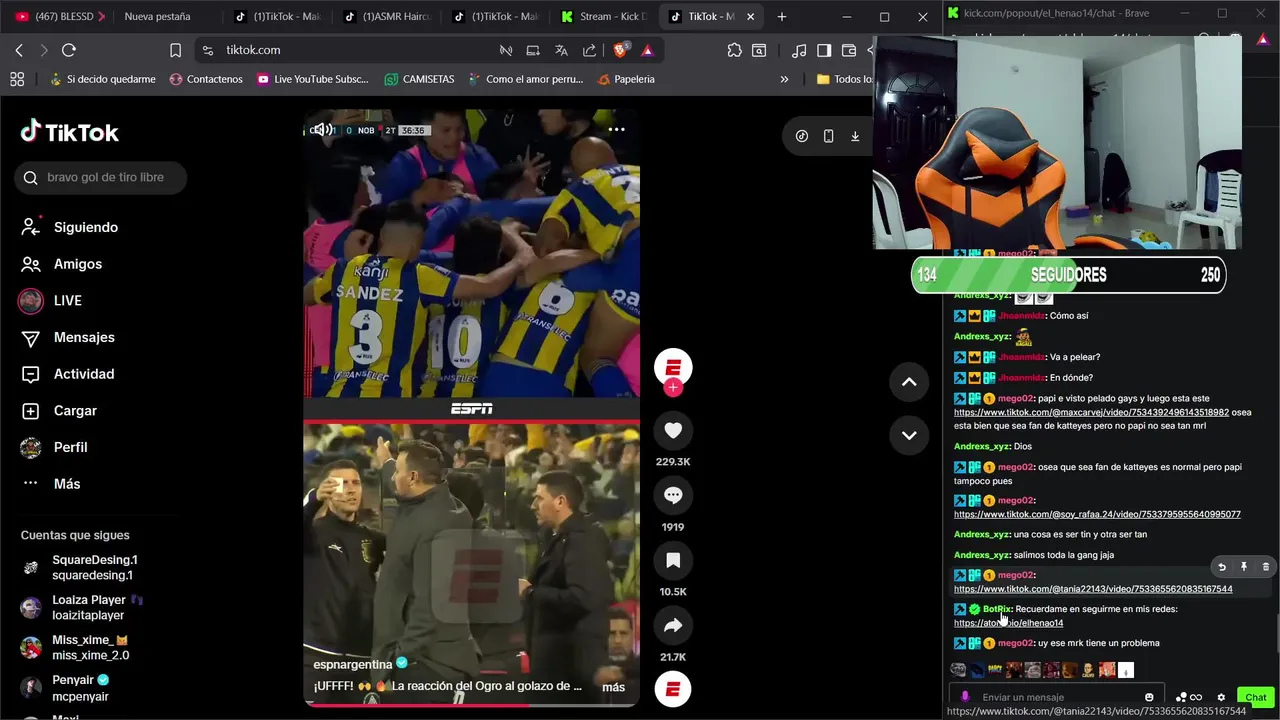Open the 'Papeleria' bookmark
This screenshot has width=1280, height=720.
point(626,79)
